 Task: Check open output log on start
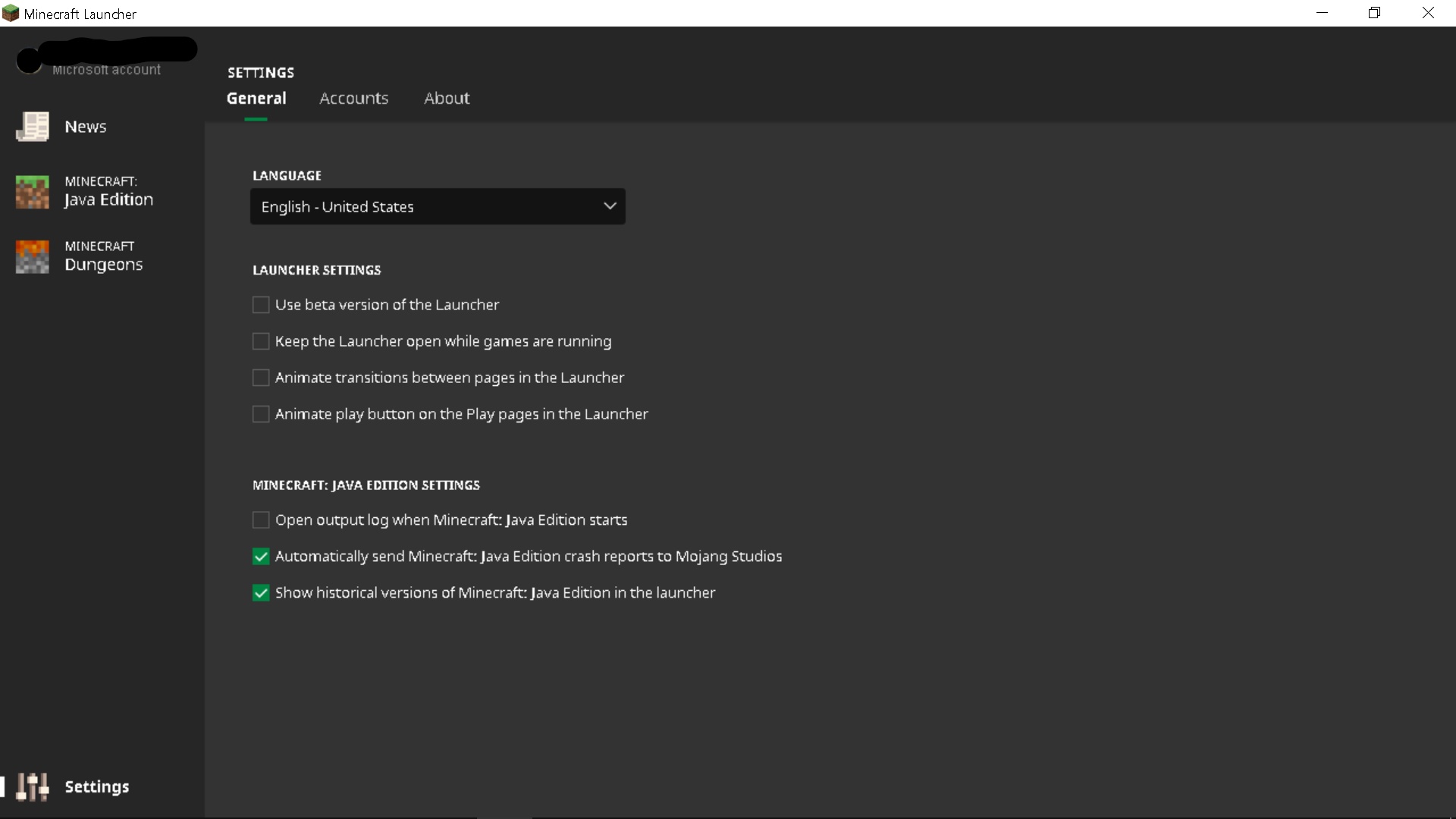click(x=261, y=520)
